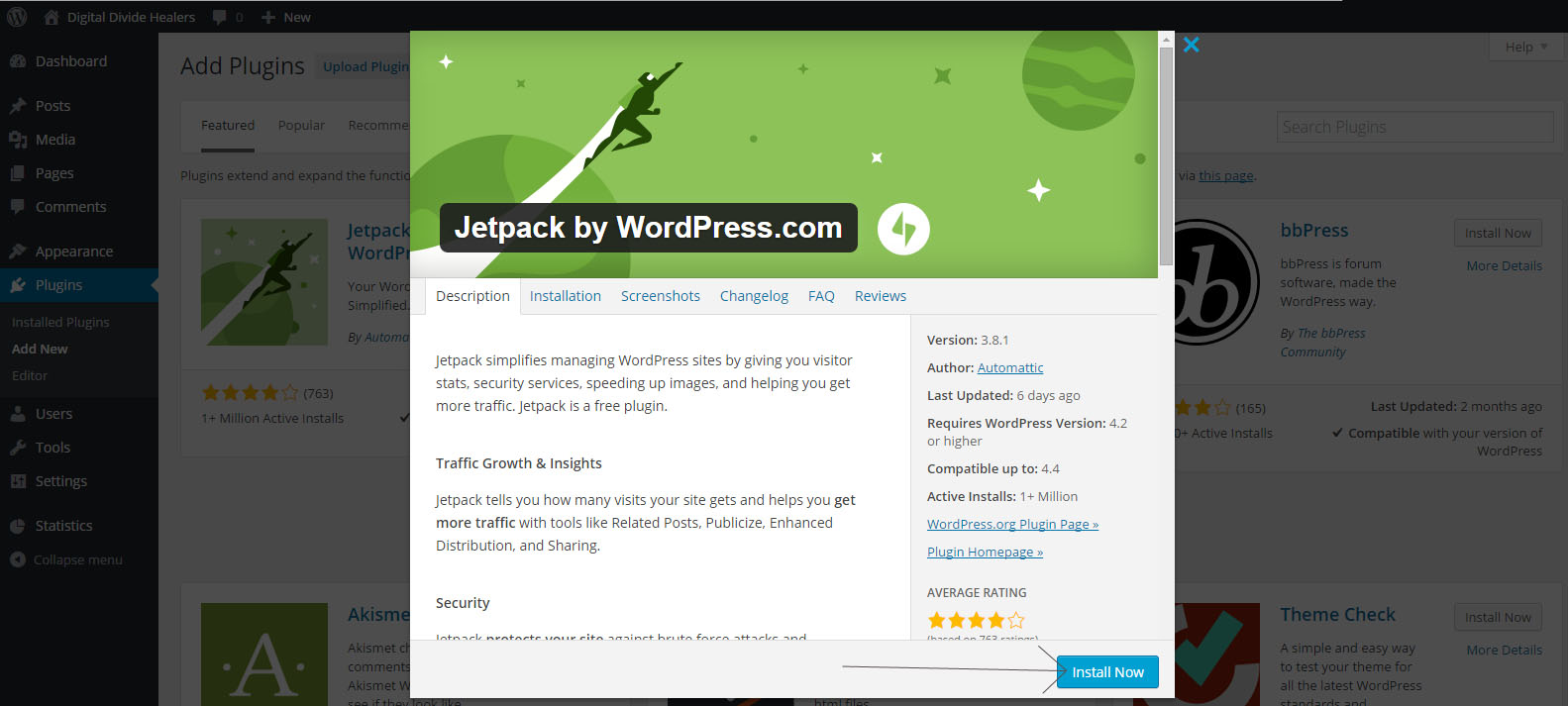Follow the 'this page' link
Viewport: 1568px width, 706px height.
click(1226, 175)
